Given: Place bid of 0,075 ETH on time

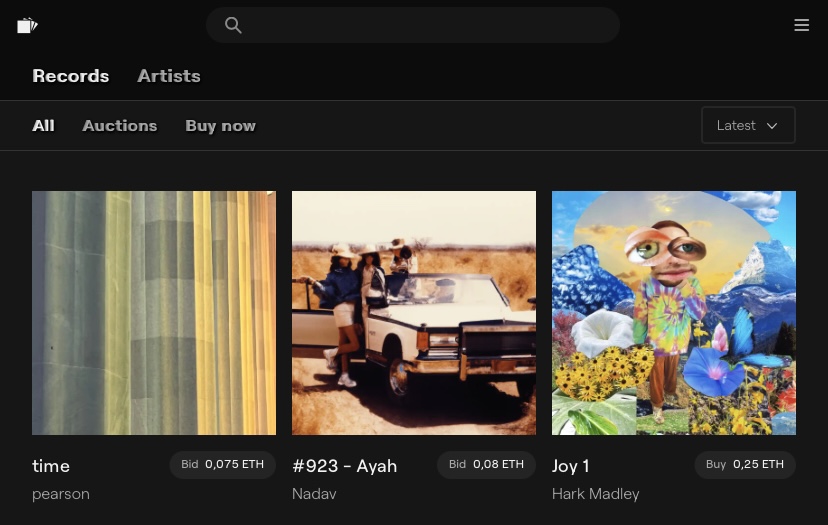Looking at the screenshot, I should tap(222, 465).
